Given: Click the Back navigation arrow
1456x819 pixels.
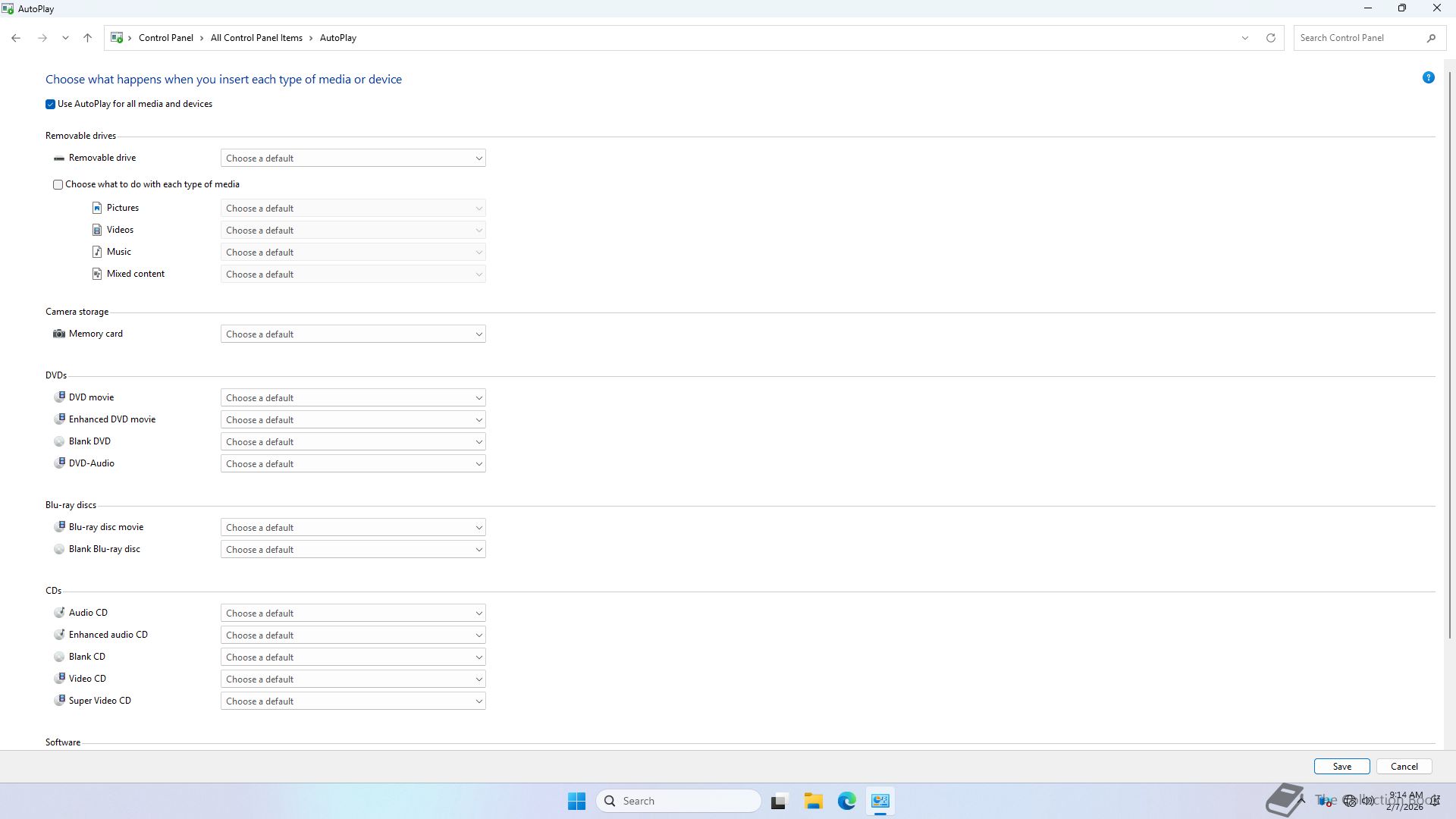Looking at the screenshot, I should pos(16,38).
